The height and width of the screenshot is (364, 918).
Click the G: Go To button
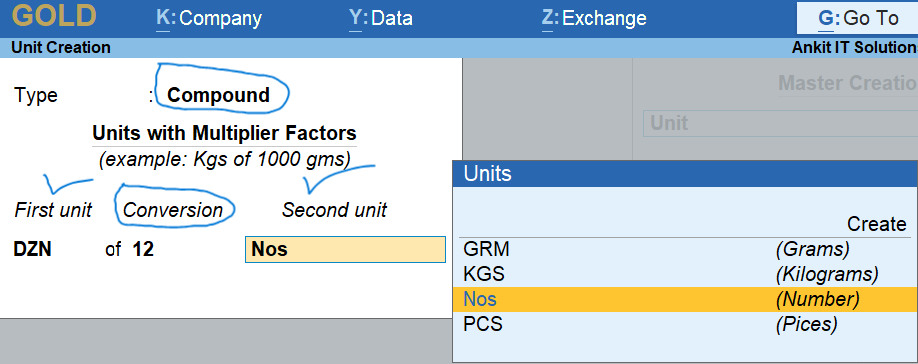click(858, 19)
